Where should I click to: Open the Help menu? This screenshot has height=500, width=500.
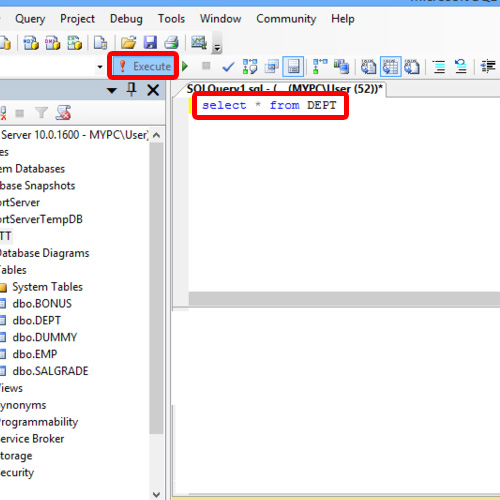[x=343, y=19]
